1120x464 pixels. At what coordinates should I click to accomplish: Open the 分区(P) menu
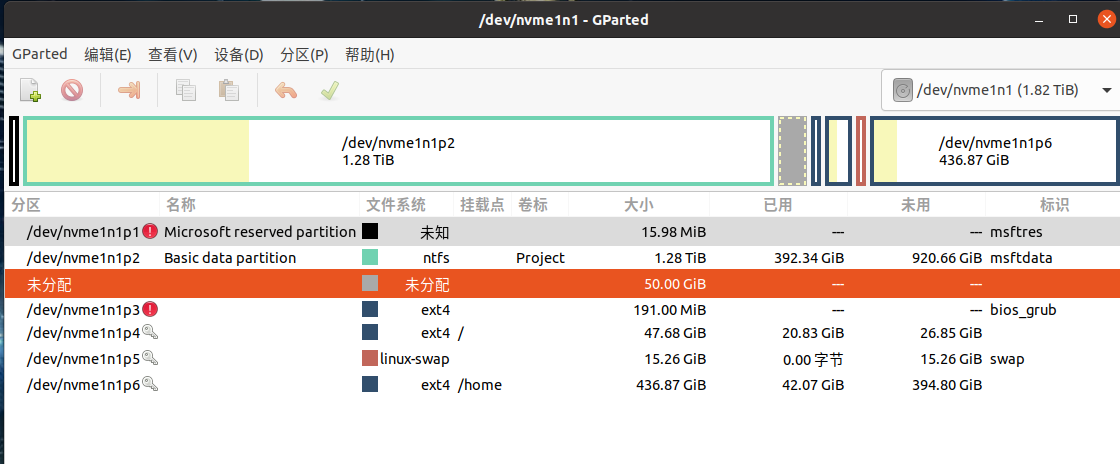click(x=304, y=55)
